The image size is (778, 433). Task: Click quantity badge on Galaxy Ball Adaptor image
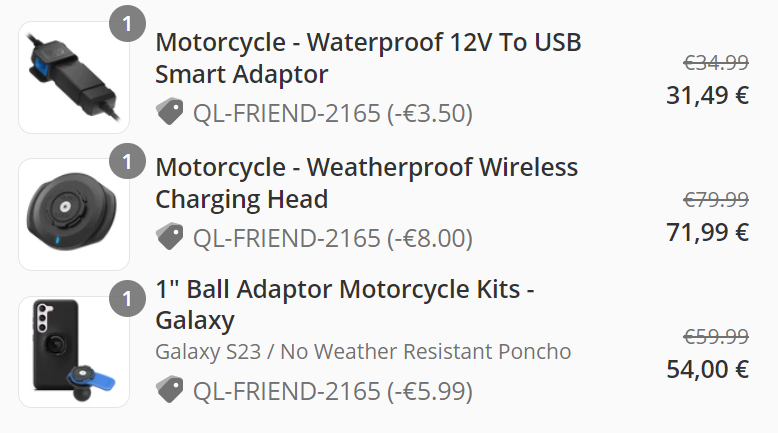[126, 298]
